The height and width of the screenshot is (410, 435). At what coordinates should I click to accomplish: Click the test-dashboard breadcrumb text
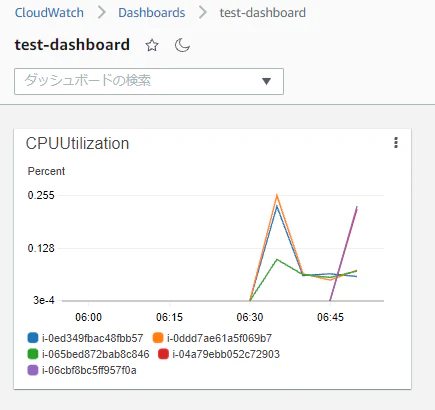(262, 13)
